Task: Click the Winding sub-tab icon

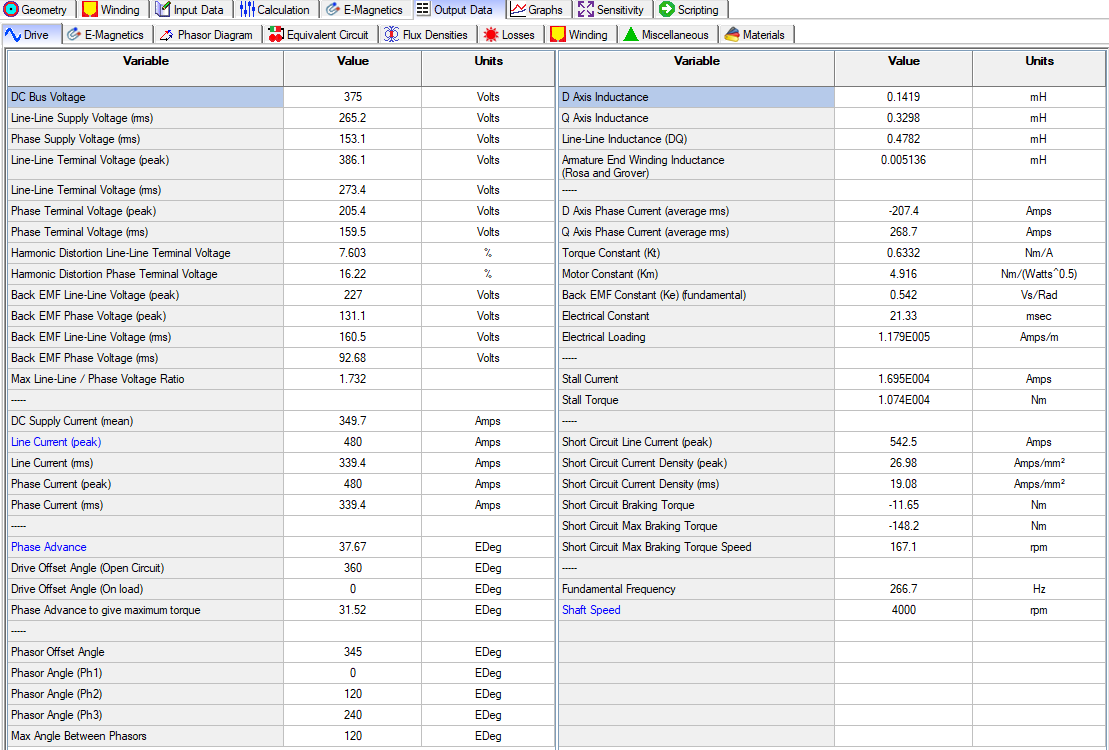Action: click(x=558, y=35)
